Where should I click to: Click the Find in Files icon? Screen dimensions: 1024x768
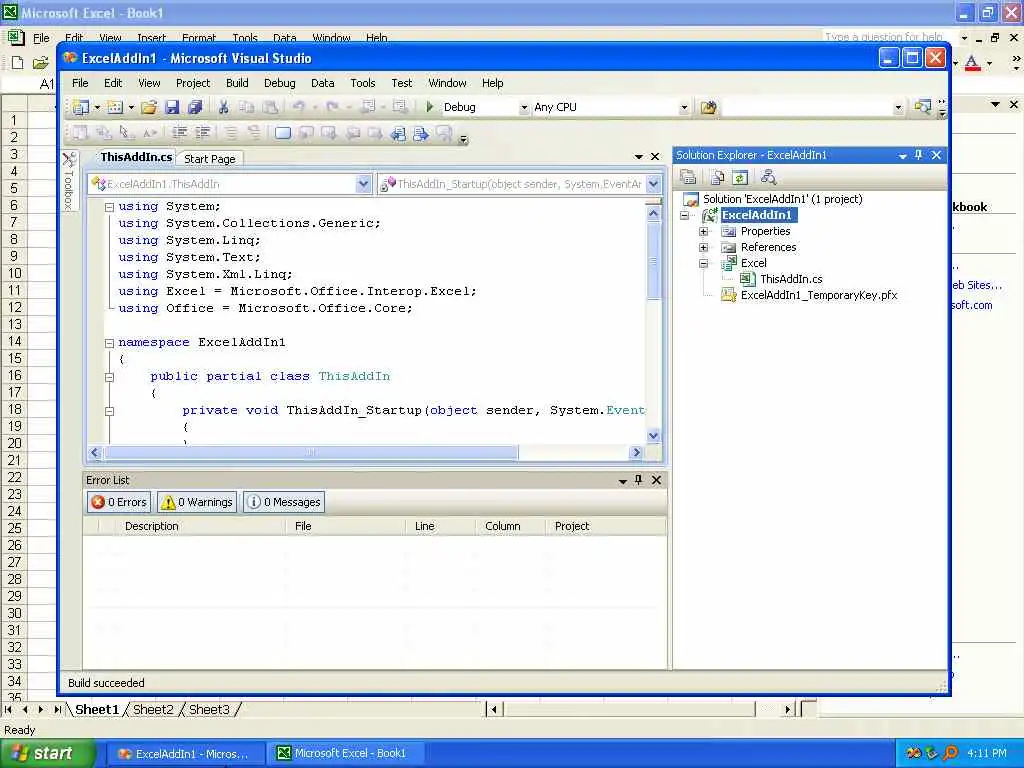pos(709,107)
